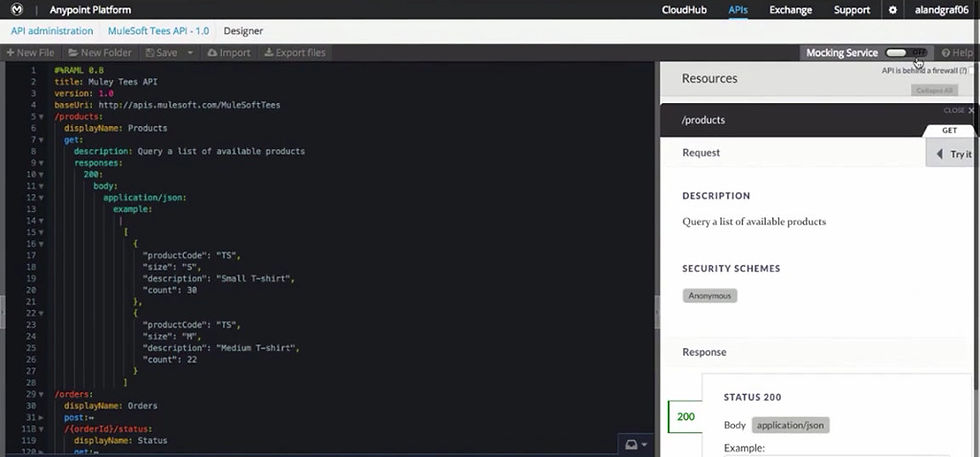Open the CloudHub menu
Viewport: 980px width, 457px height.
tap(684, 10)
